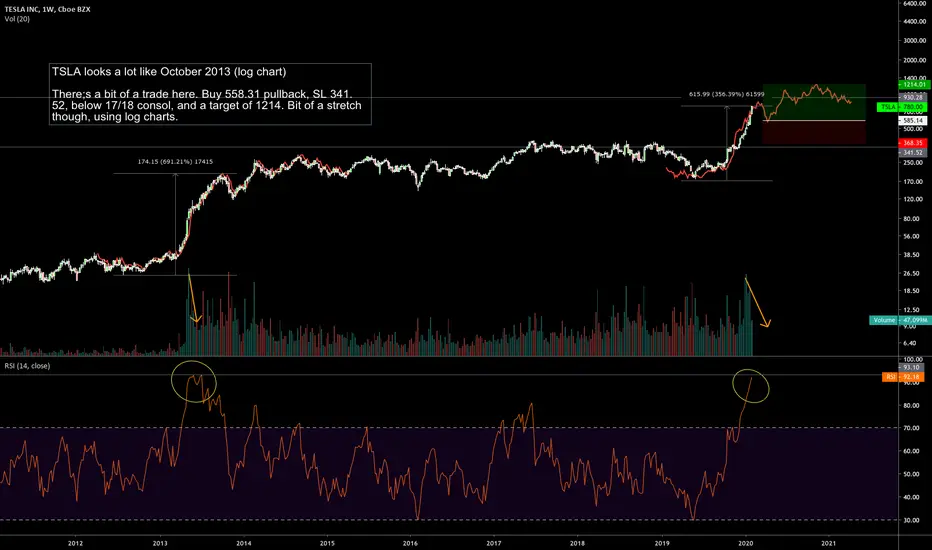Screen dimensions: 932x550
Task: Click the 6.40 price scale value
Action: pos(910,344)
